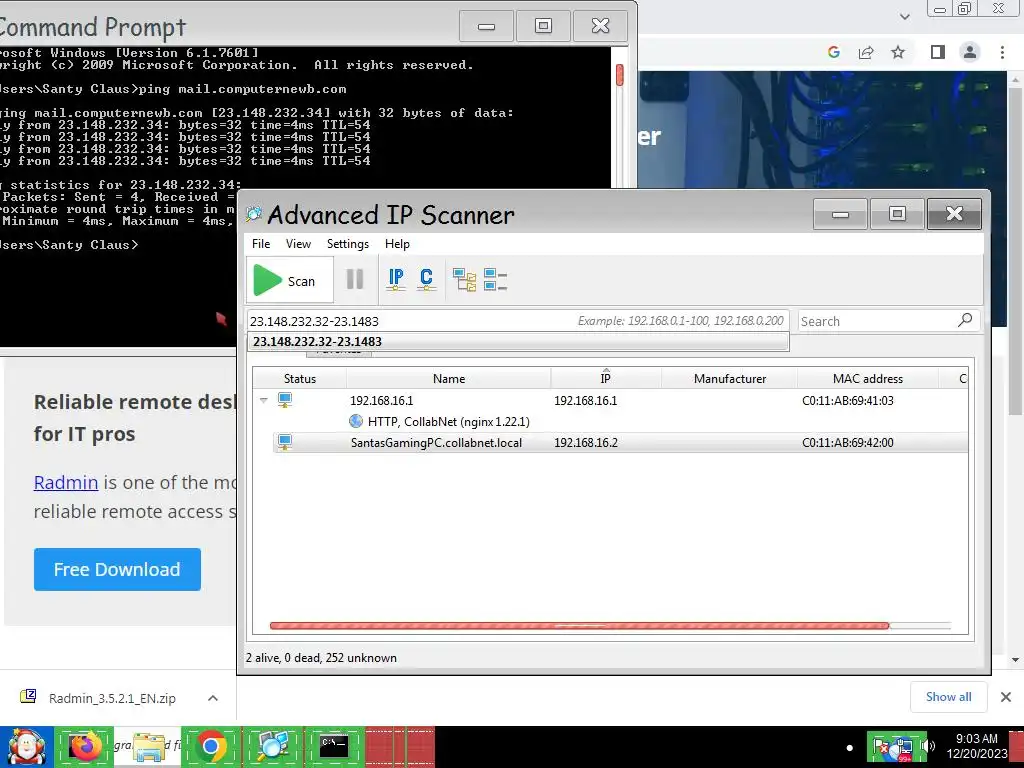Select HTTP, CollabNet (nginx 1.22.1) service row

click(x=449, y=422)
